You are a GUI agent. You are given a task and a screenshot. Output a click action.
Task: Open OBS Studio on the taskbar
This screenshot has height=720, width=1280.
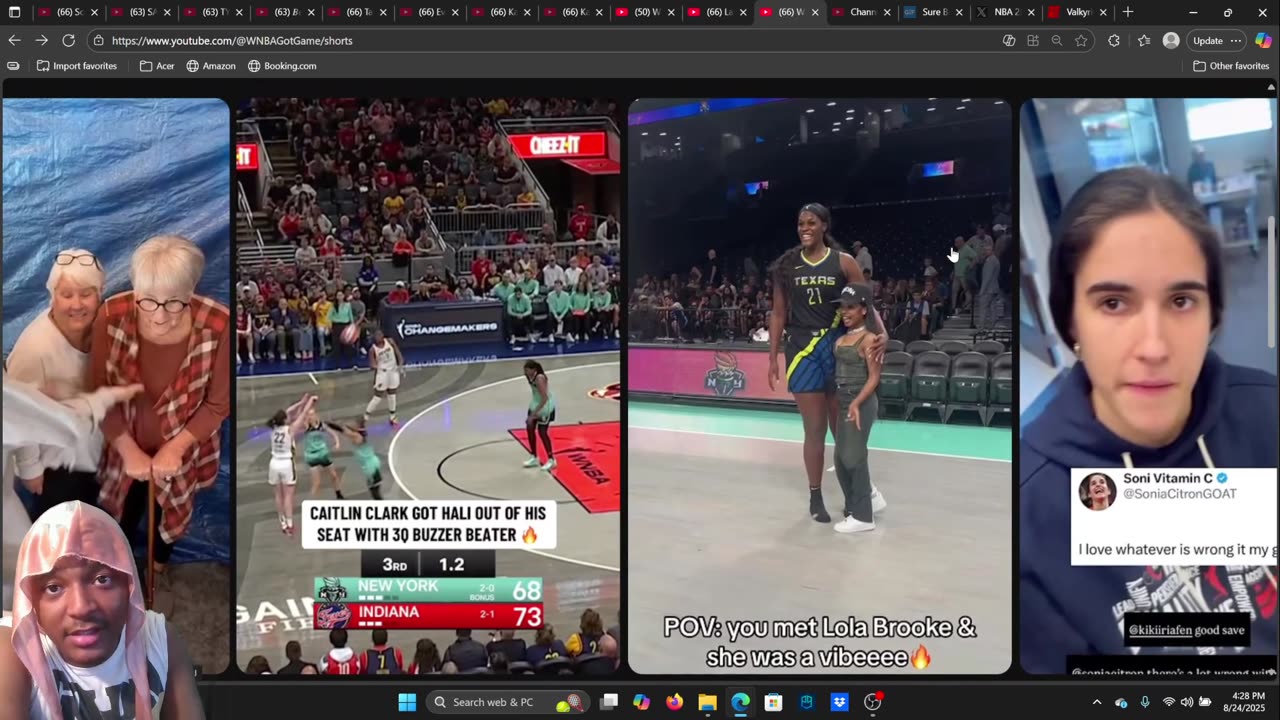(872, 702)
